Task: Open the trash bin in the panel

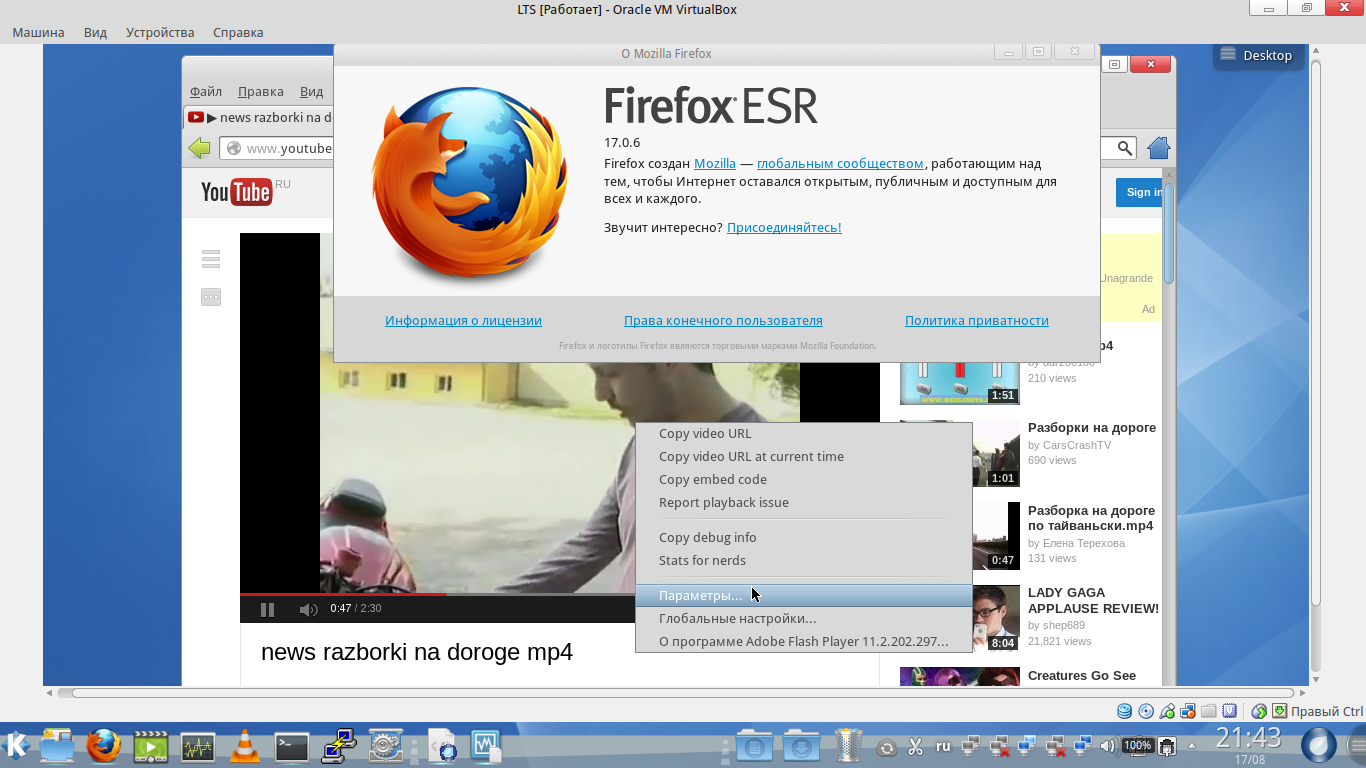Action: tap(848, 745)
